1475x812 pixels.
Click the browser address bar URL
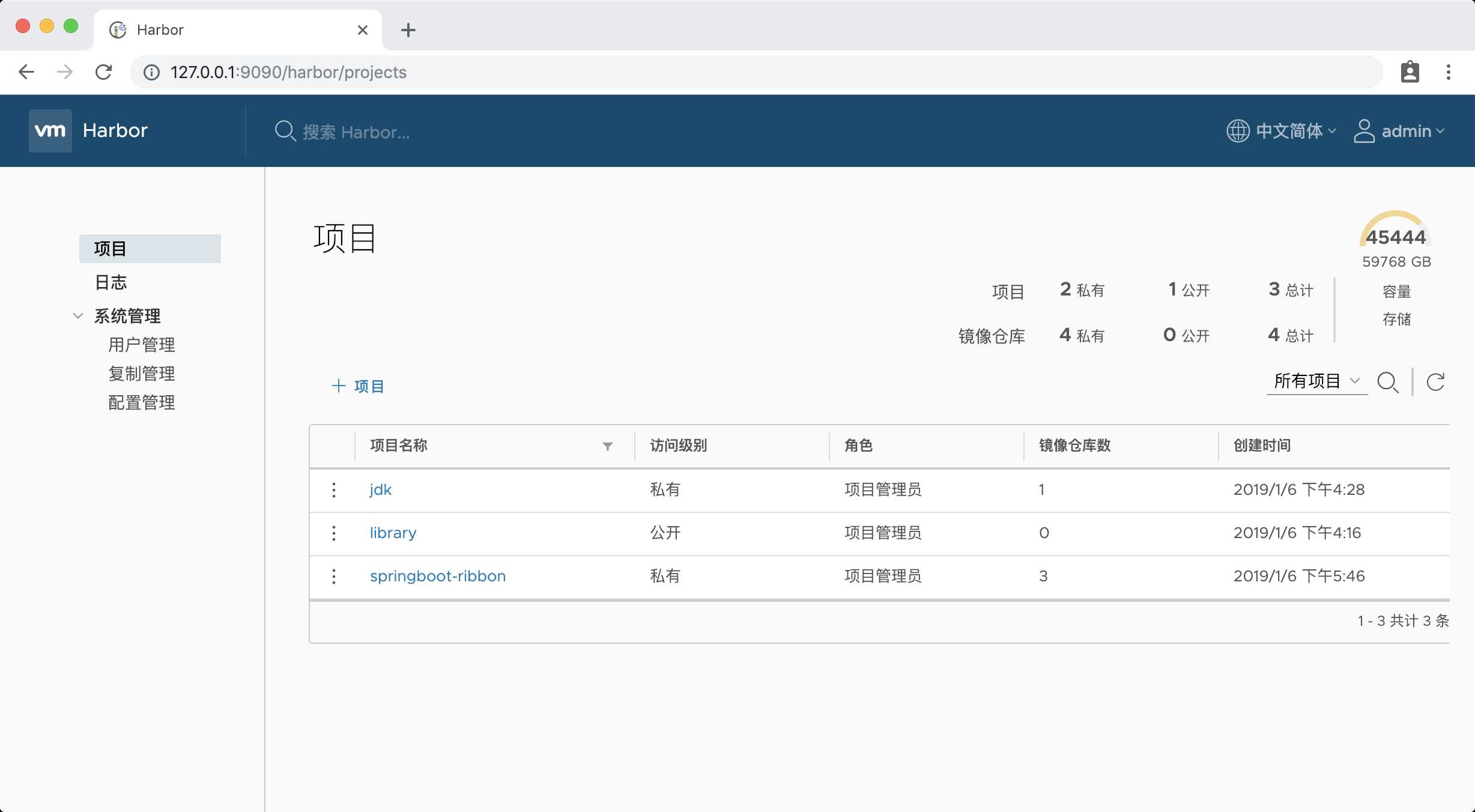[x=289, y=72]
